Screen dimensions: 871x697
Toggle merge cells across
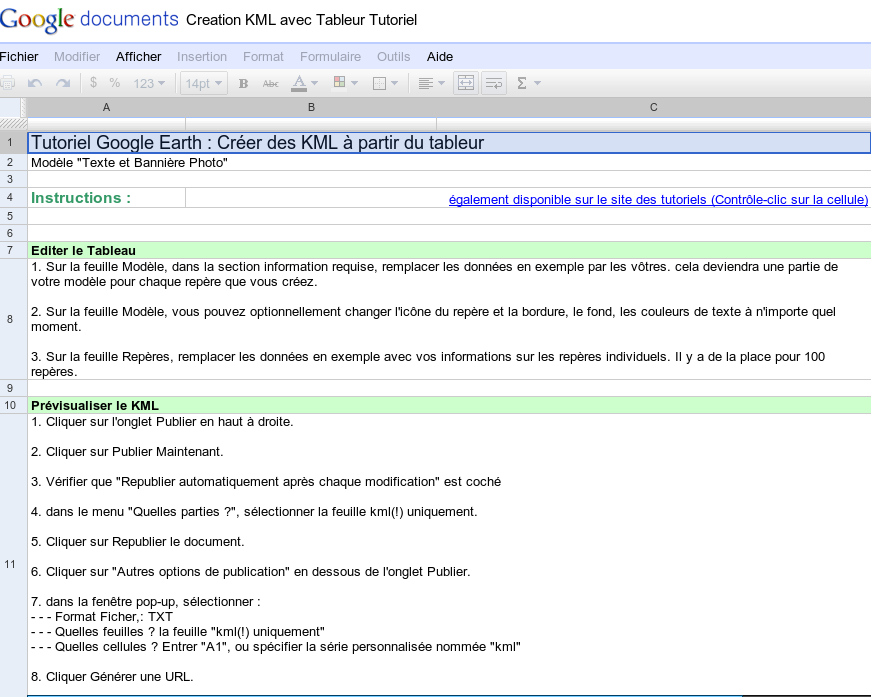point(465,83)
